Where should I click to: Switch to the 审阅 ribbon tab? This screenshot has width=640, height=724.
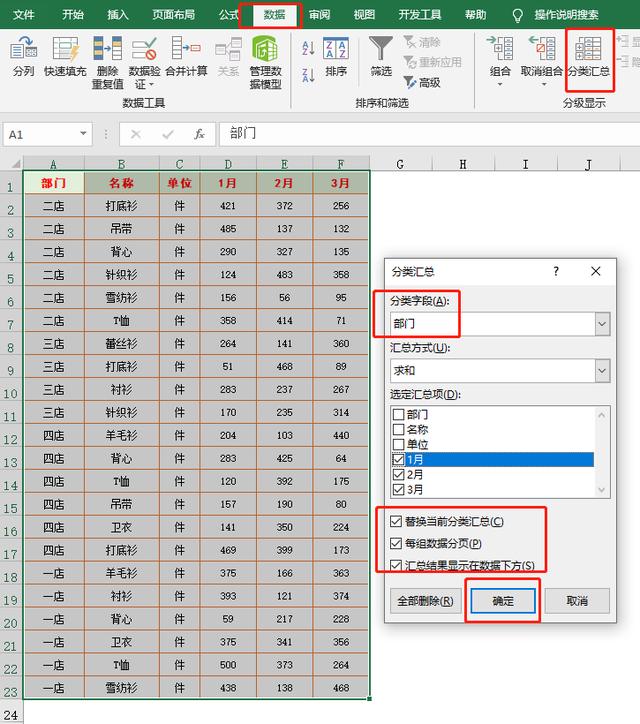click(x=319, y=15)
